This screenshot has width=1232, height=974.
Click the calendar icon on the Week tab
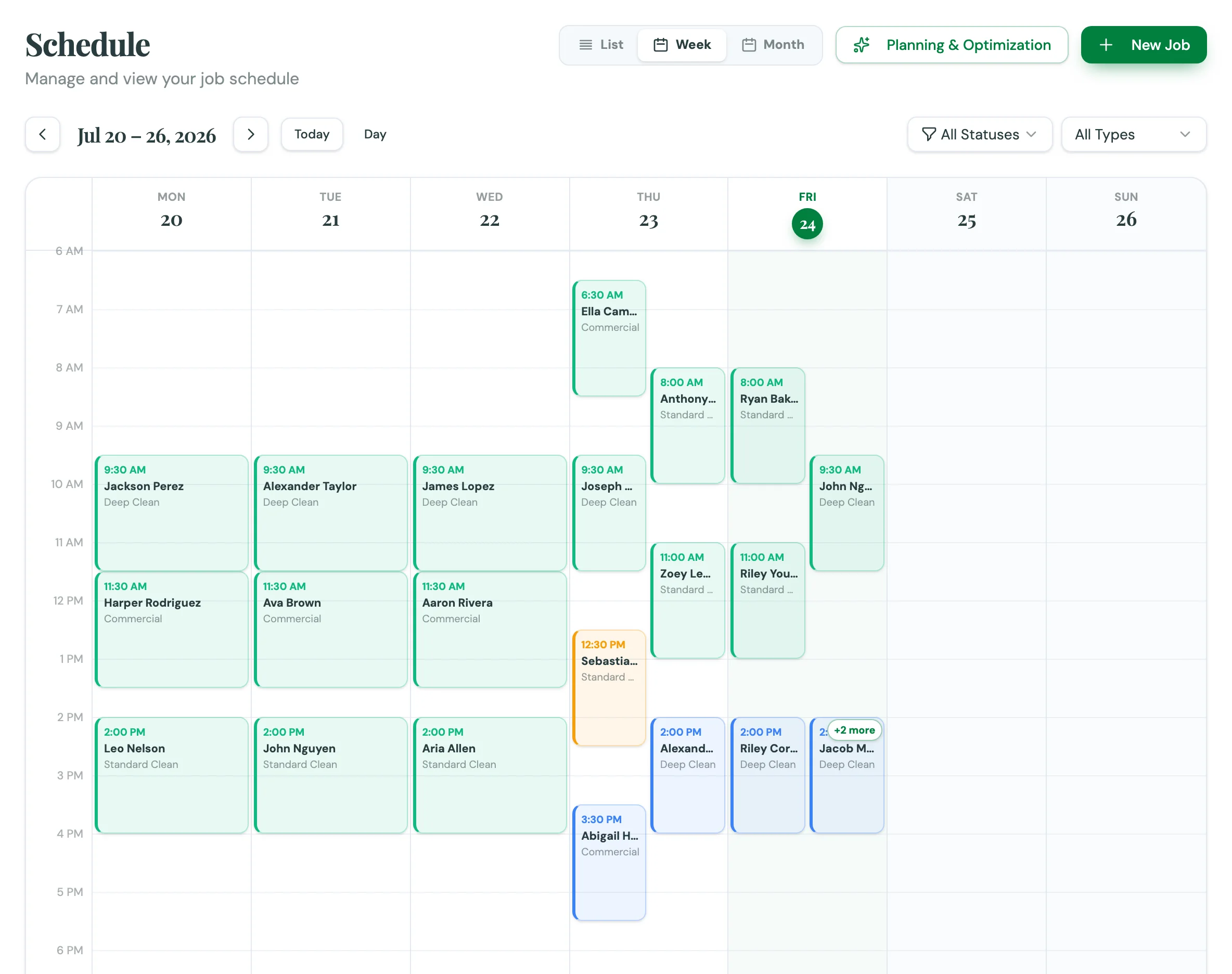660,45
